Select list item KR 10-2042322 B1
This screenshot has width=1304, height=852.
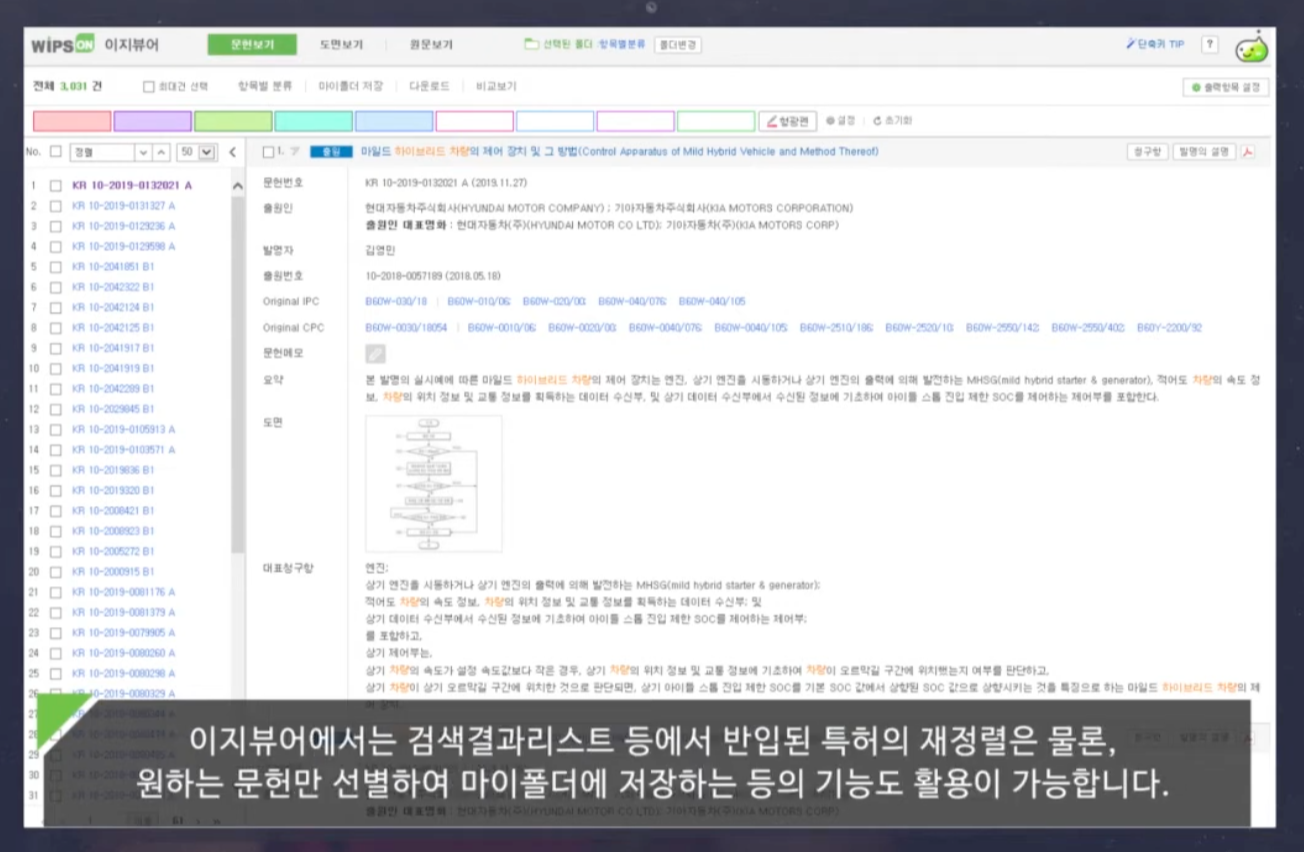click(x=113, y=287)
